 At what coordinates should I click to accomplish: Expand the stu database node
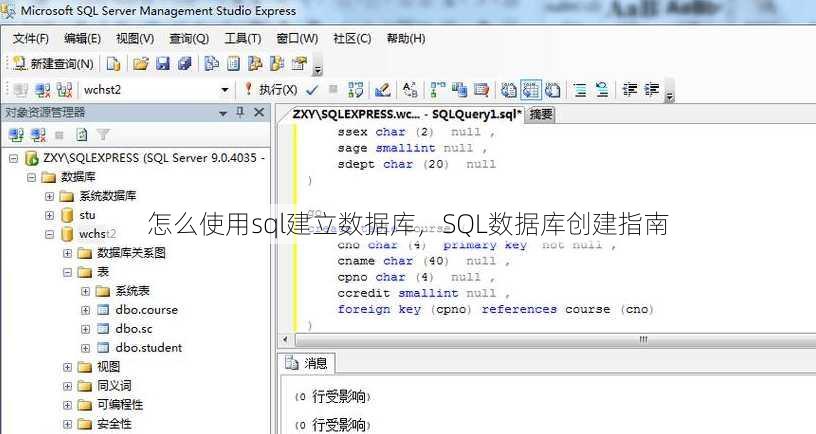coord(49,215)
